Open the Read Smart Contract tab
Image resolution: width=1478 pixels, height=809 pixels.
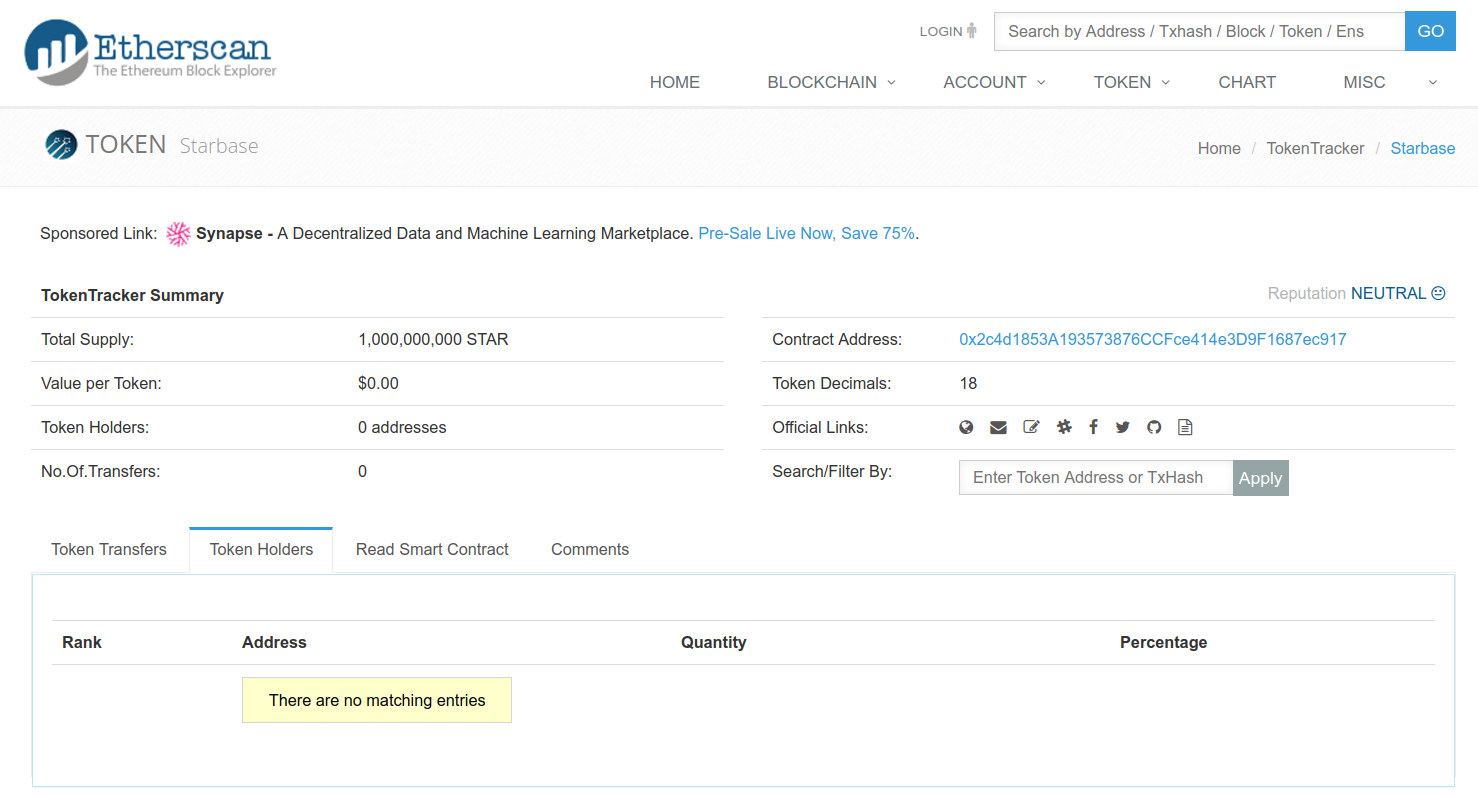point(432,549)
